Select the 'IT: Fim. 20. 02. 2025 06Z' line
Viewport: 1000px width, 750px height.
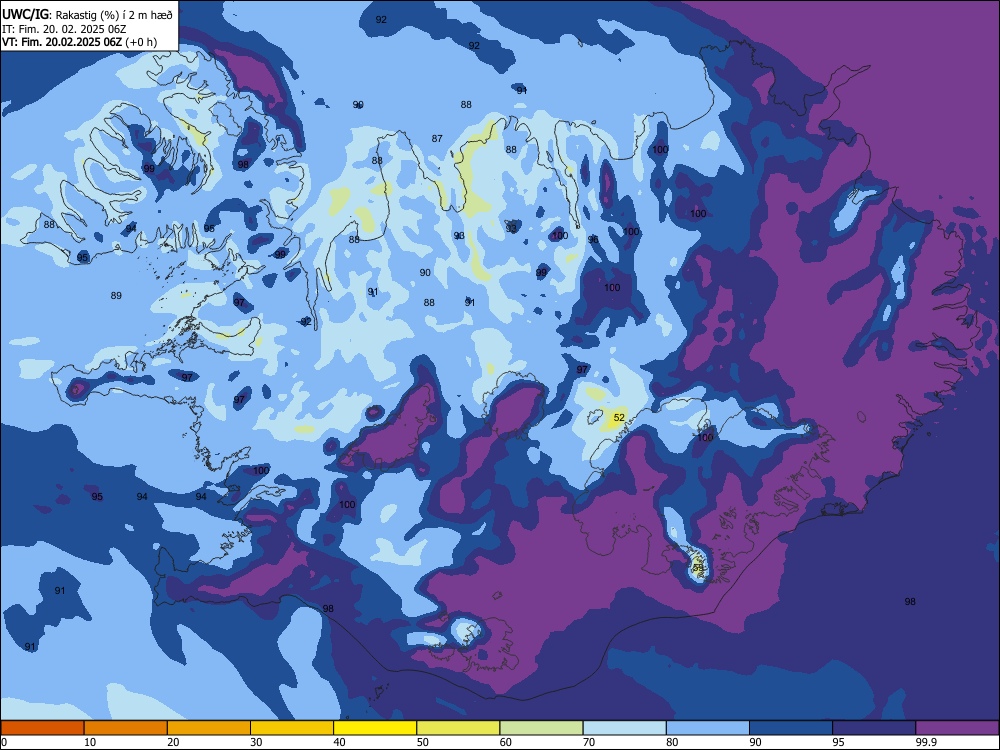[64, 29]
